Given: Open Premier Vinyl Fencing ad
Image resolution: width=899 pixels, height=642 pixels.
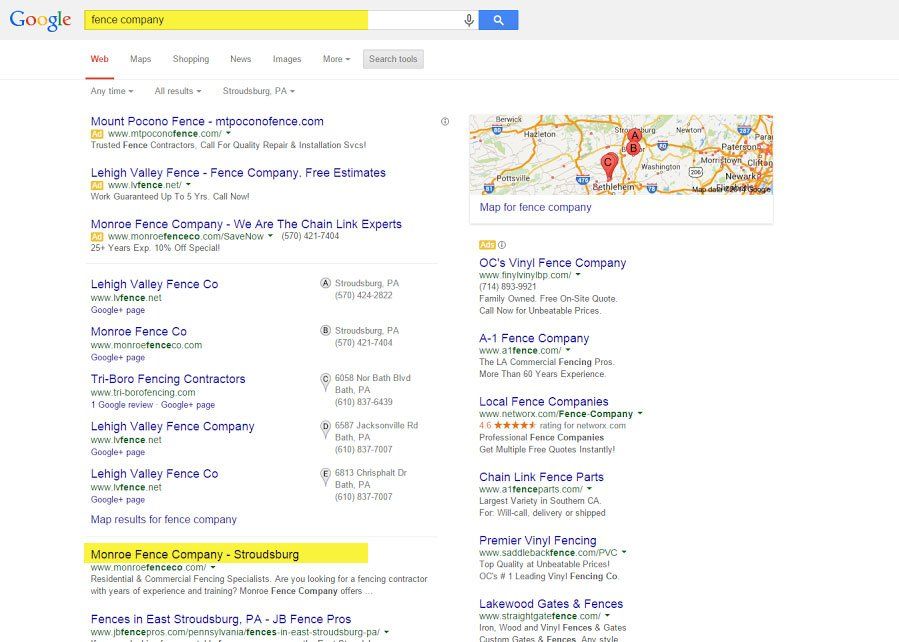Looking at the screenshot, I should click(x=538, y=541).
